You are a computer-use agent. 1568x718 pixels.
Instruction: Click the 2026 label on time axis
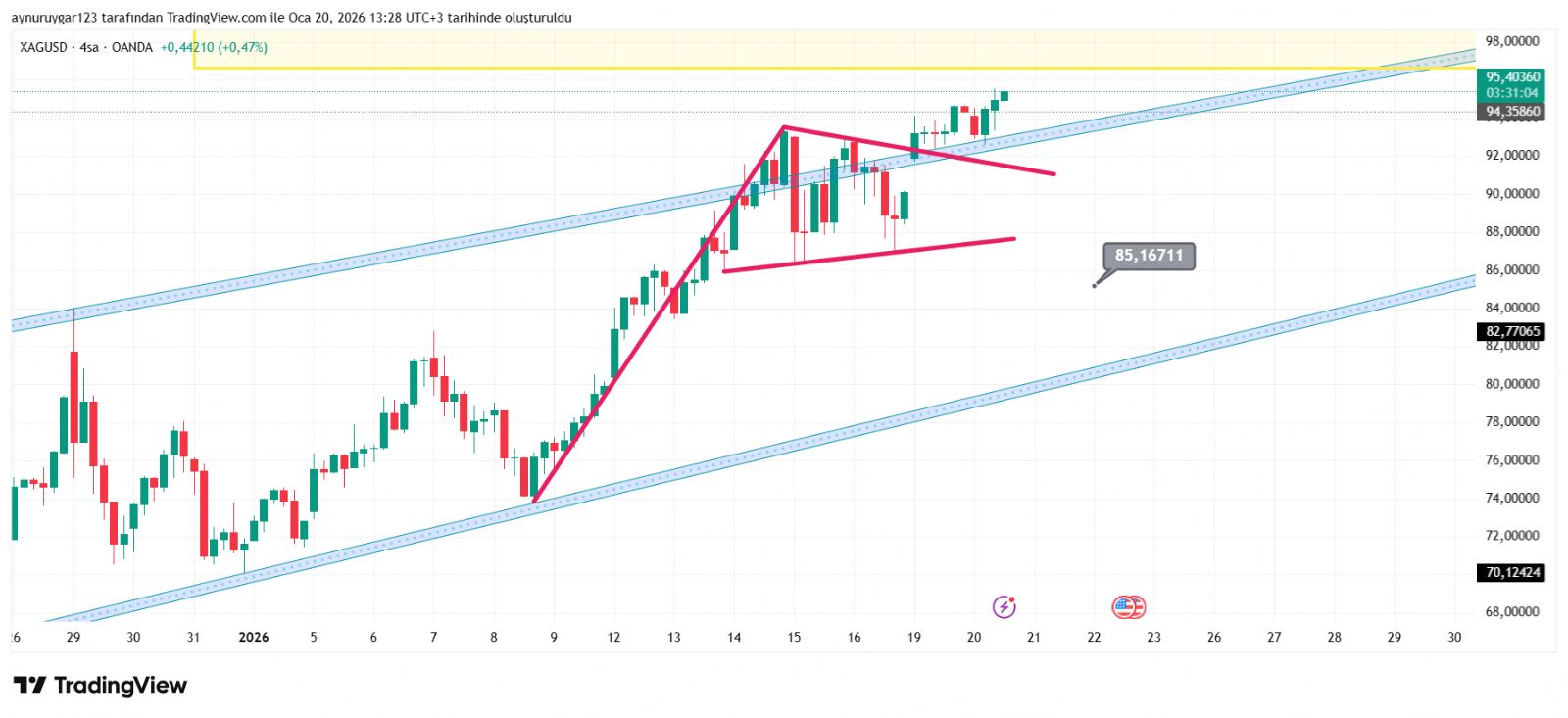(x=254, y=637)
